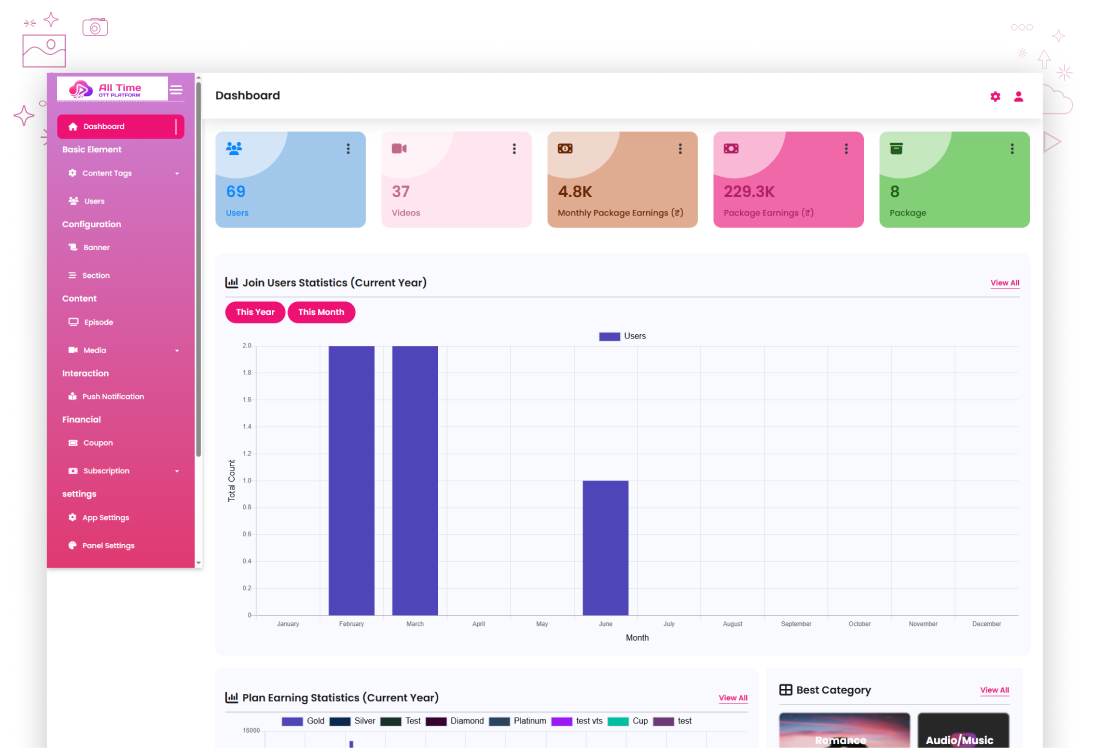Click the Subscription money icon in sidebar
The image size is (1095, 748).
(73, 471)
